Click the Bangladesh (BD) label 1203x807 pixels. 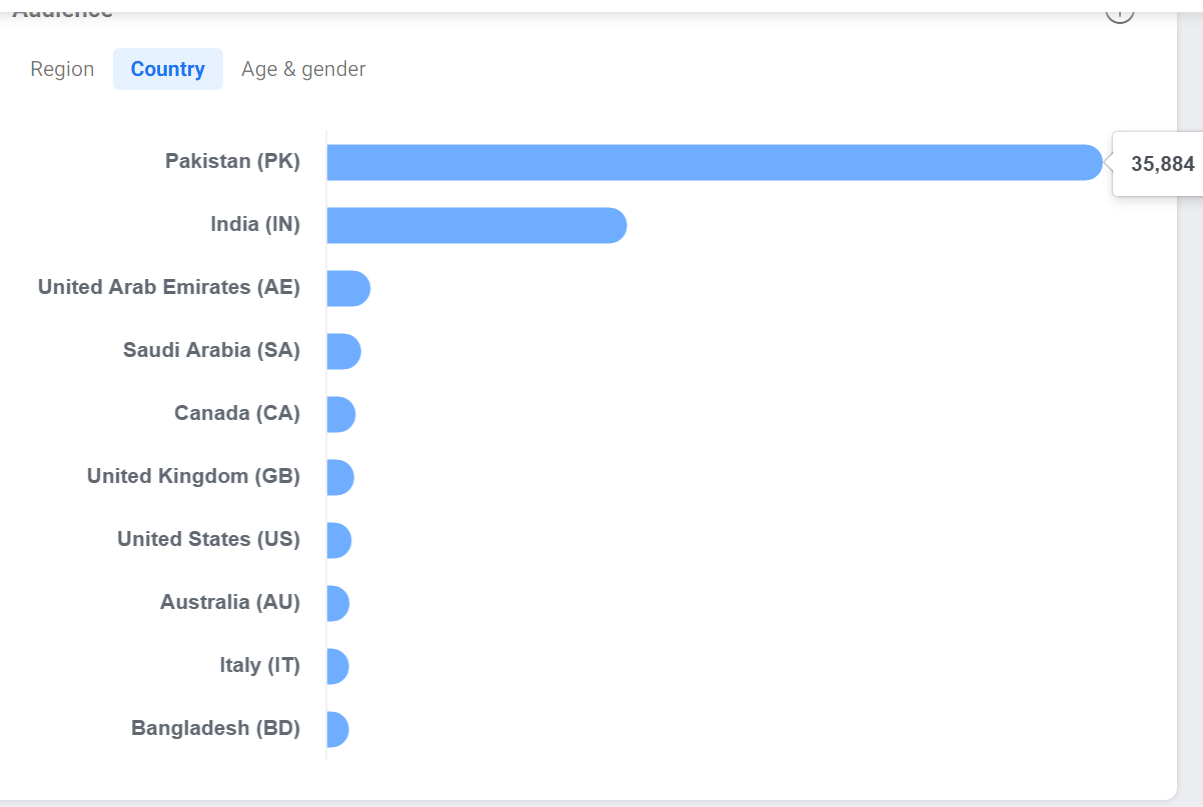pos(216,728)
